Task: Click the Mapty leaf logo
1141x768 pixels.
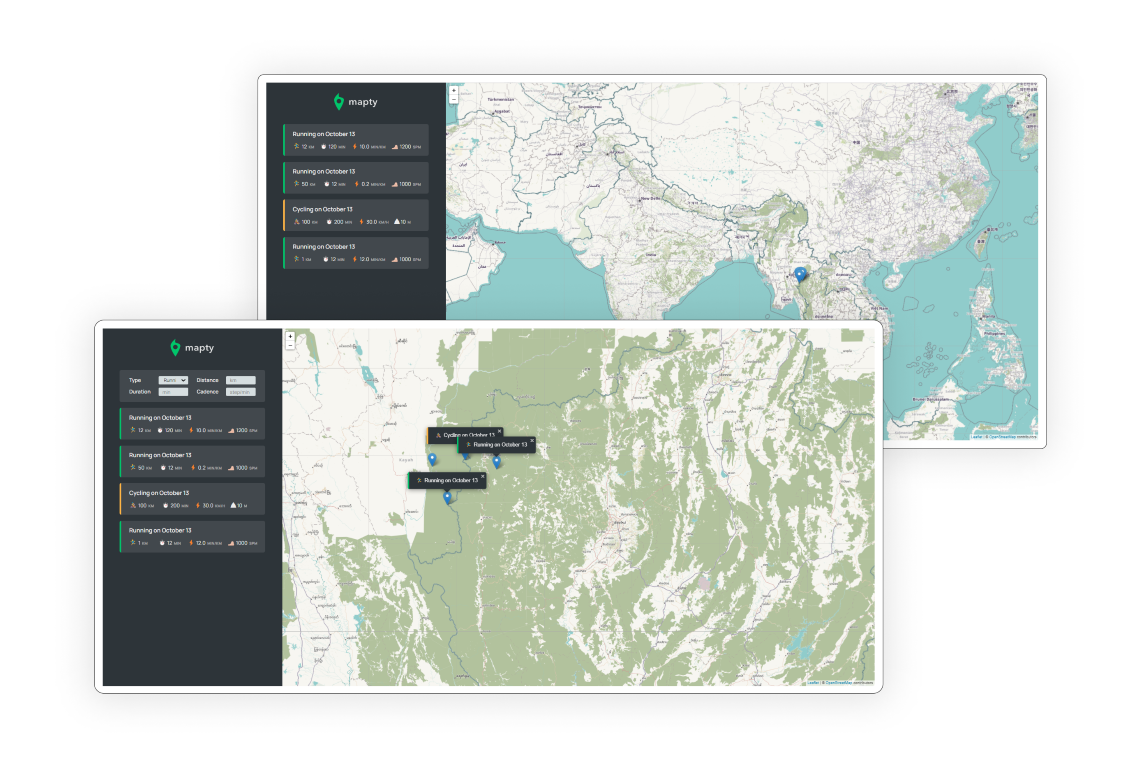Action: (x=175, y=347)
